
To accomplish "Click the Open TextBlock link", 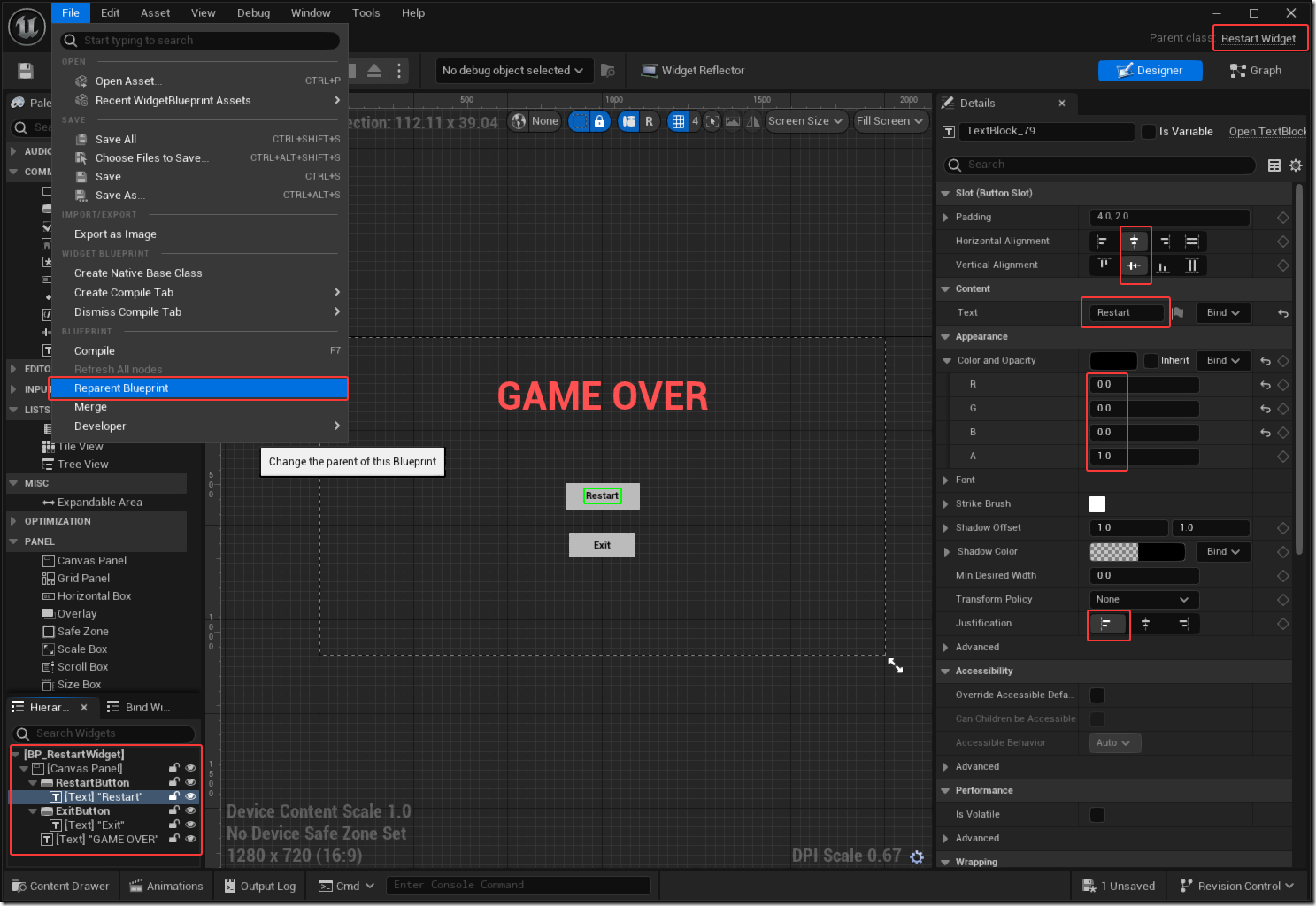I will tap(1267, 132).
